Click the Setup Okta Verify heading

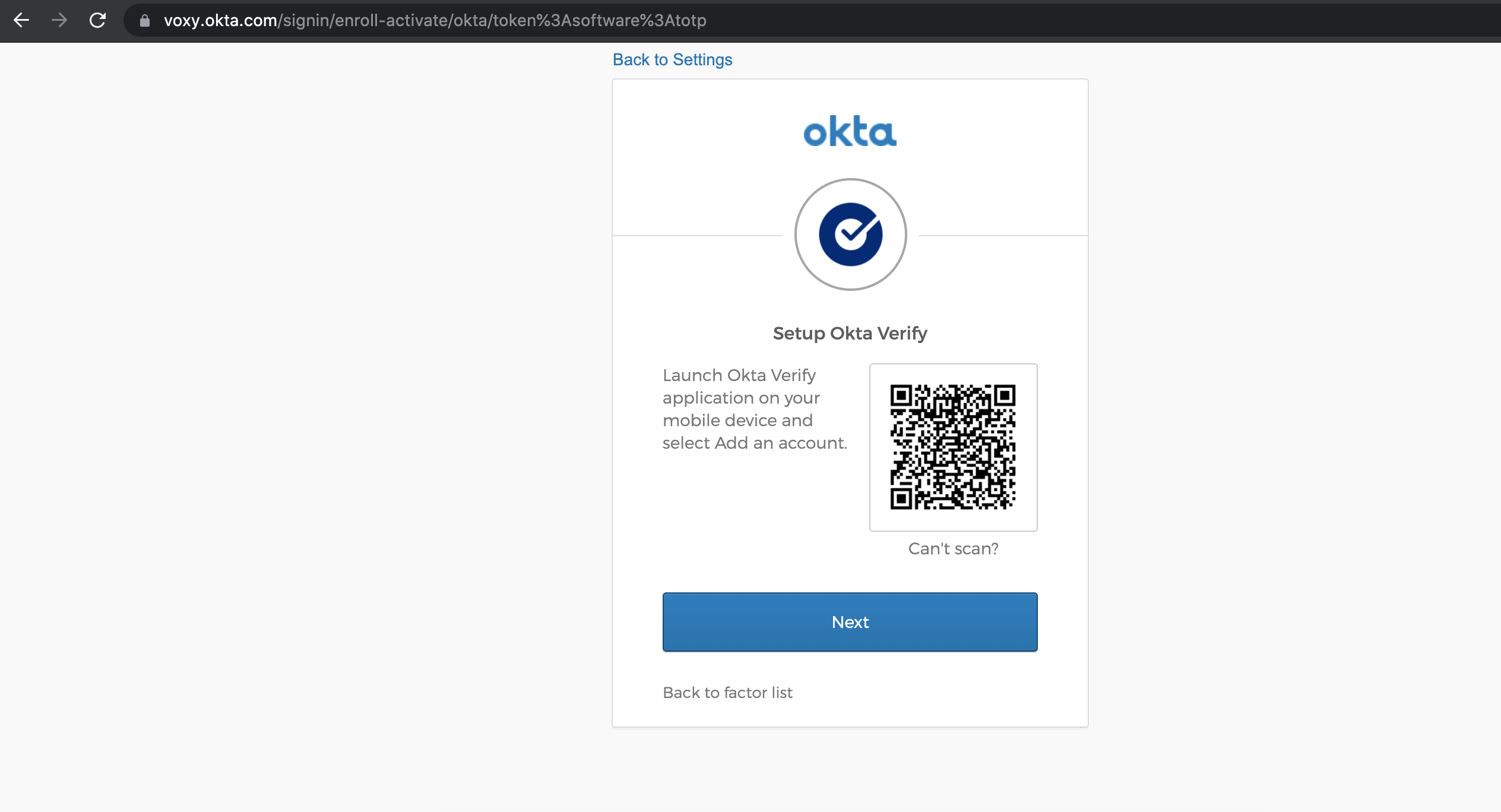coord(850,334)
